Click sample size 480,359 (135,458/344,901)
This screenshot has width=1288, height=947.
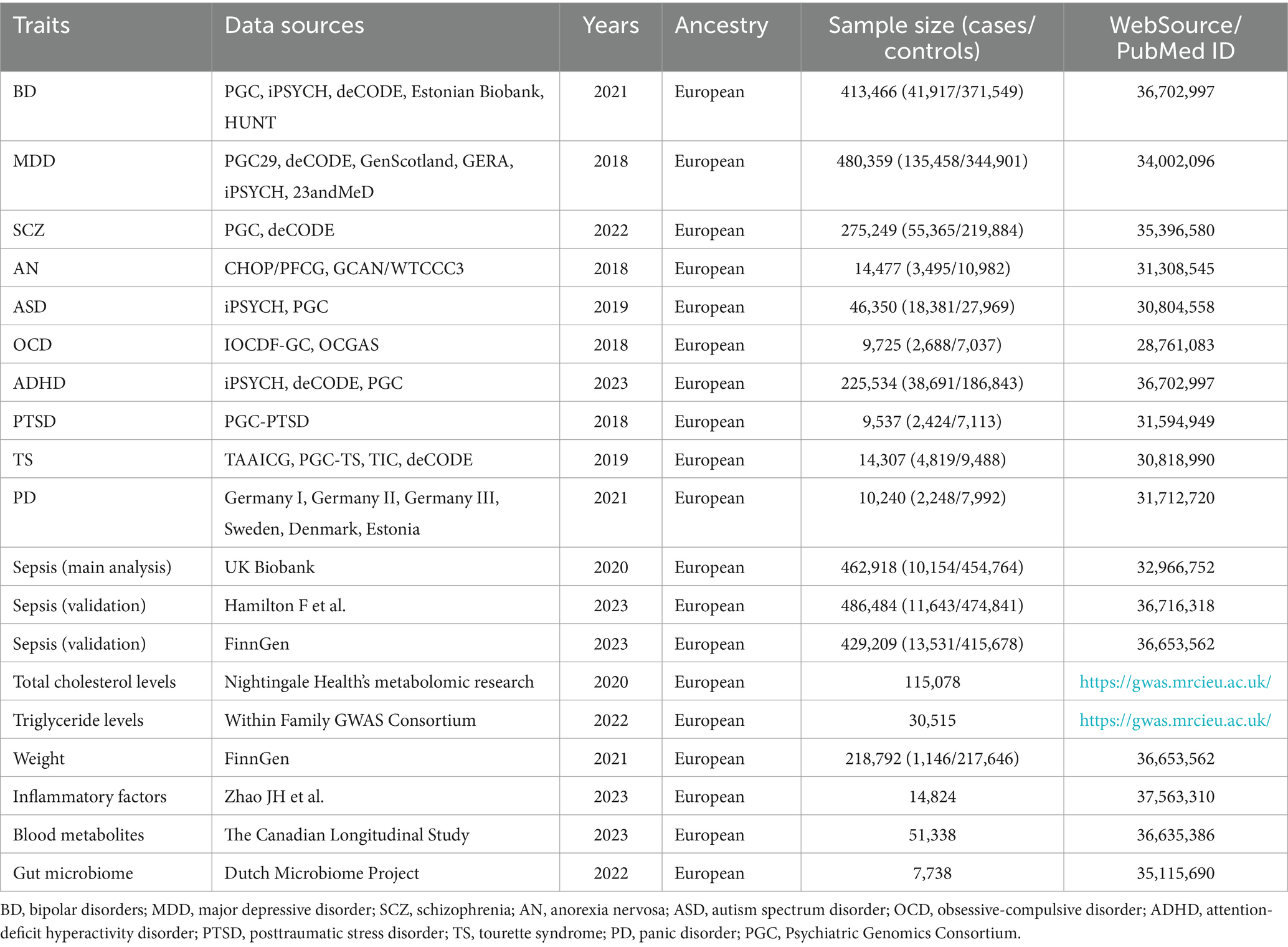[x=932, y=161]
